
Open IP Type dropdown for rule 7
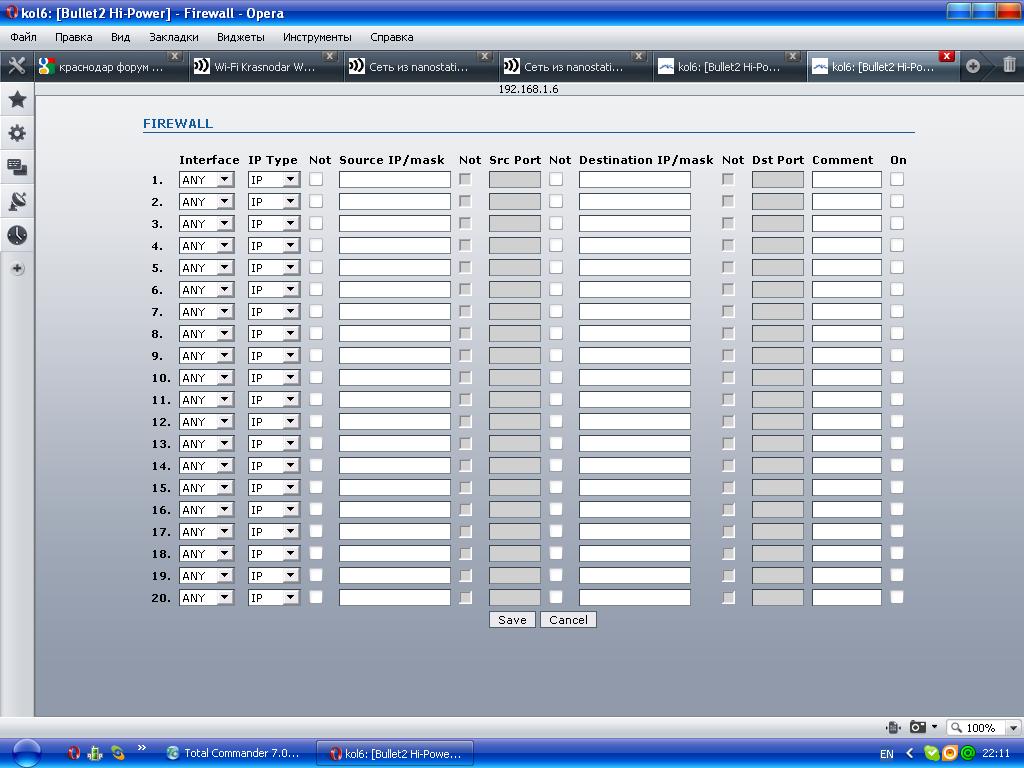coord(274,312)
